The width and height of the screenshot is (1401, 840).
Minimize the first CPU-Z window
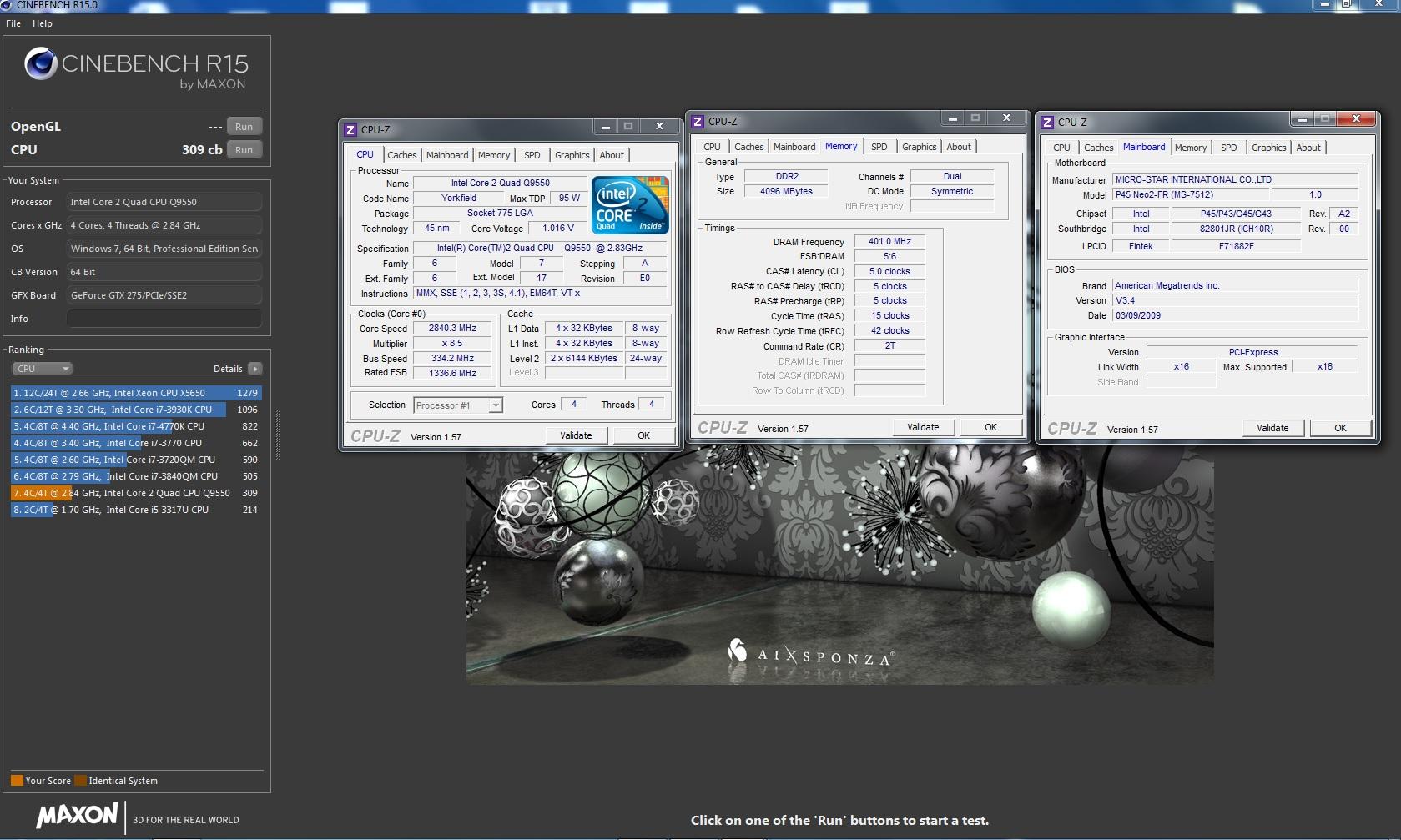click(x=606, y=127)
